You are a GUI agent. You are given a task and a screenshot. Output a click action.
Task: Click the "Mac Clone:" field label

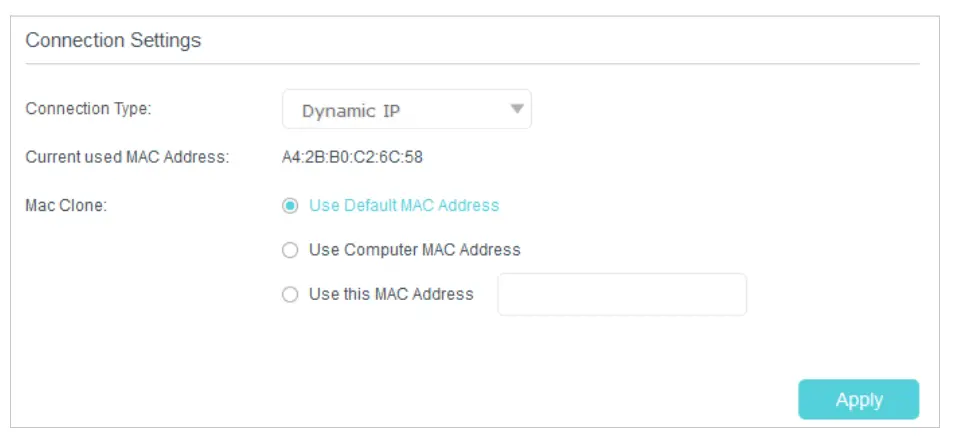[x=67, y=205]
